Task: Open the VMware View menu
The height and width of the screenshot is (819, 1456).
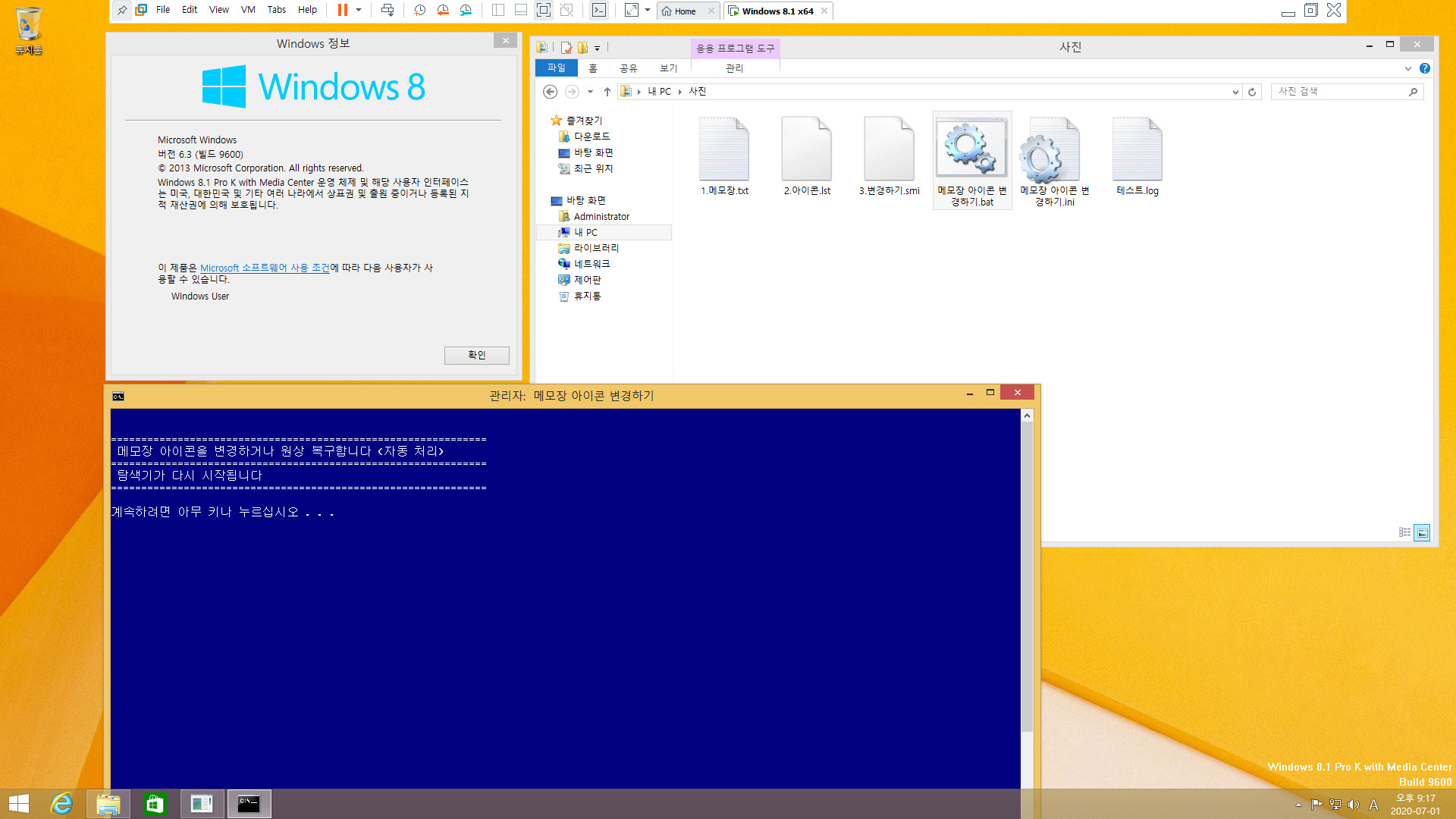Action: pos(219,10)
